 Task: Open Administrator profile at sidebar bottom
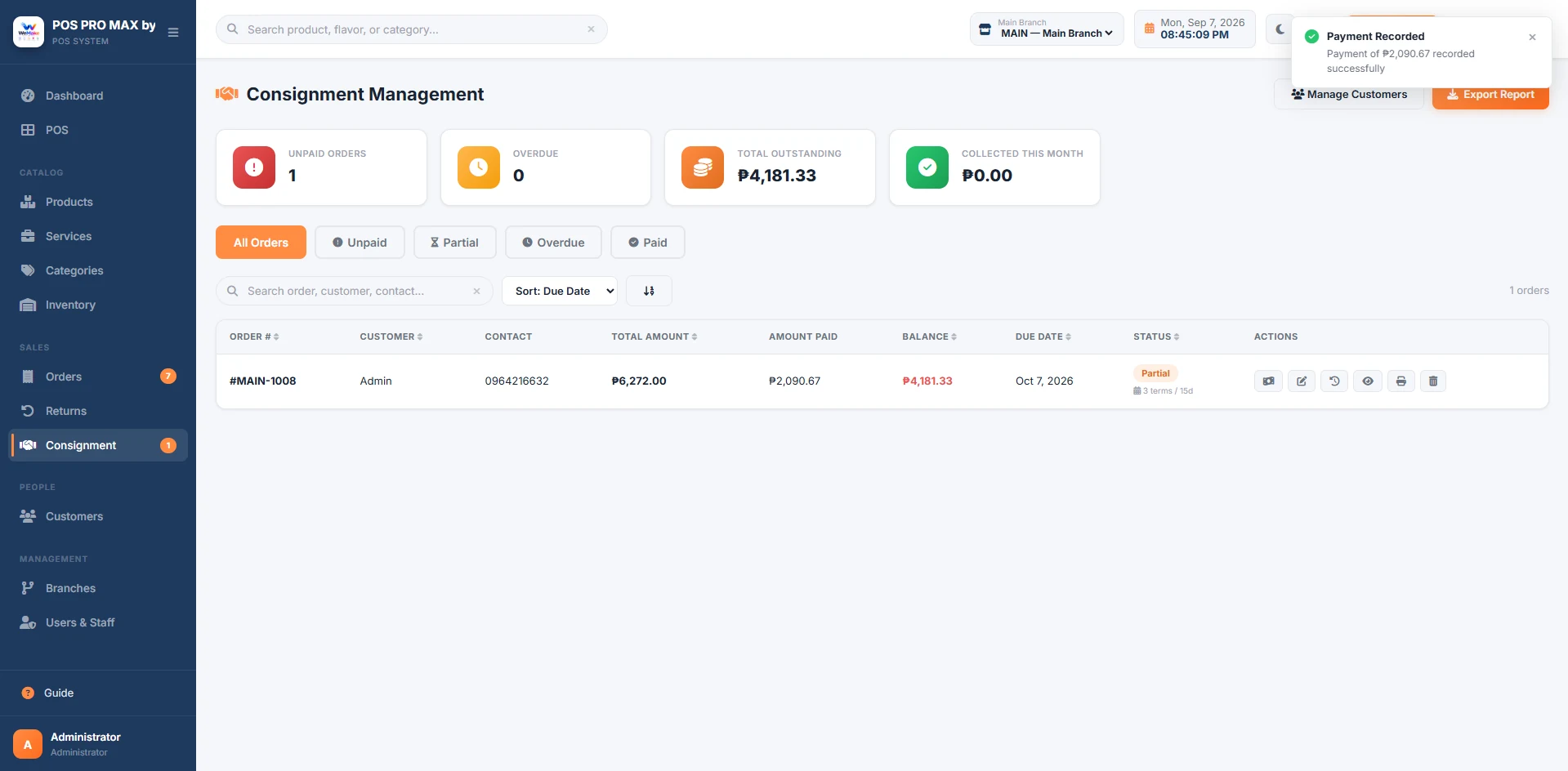point(98,744)
